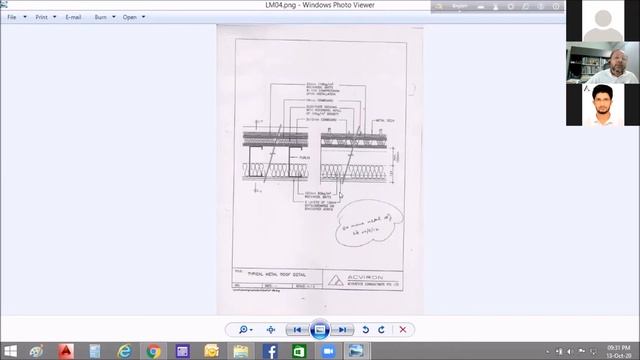
Task: Select the bearded man's video tile
Action: click(x=603, y=63)
